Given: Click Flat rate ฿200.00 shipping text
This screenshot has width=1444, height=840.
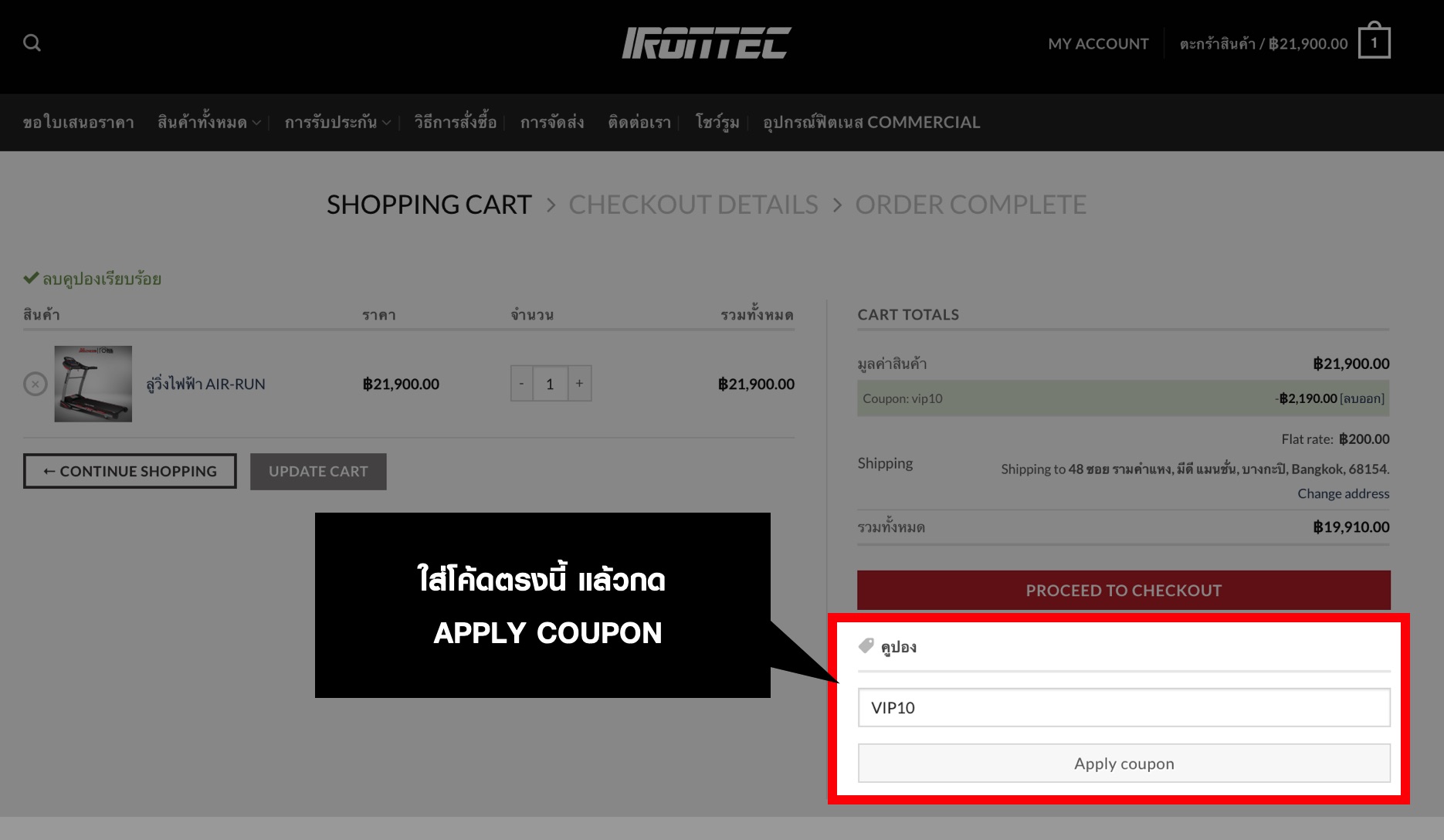Looking at the screenshot, I should pyautogui.click(x=1335, y=439).
